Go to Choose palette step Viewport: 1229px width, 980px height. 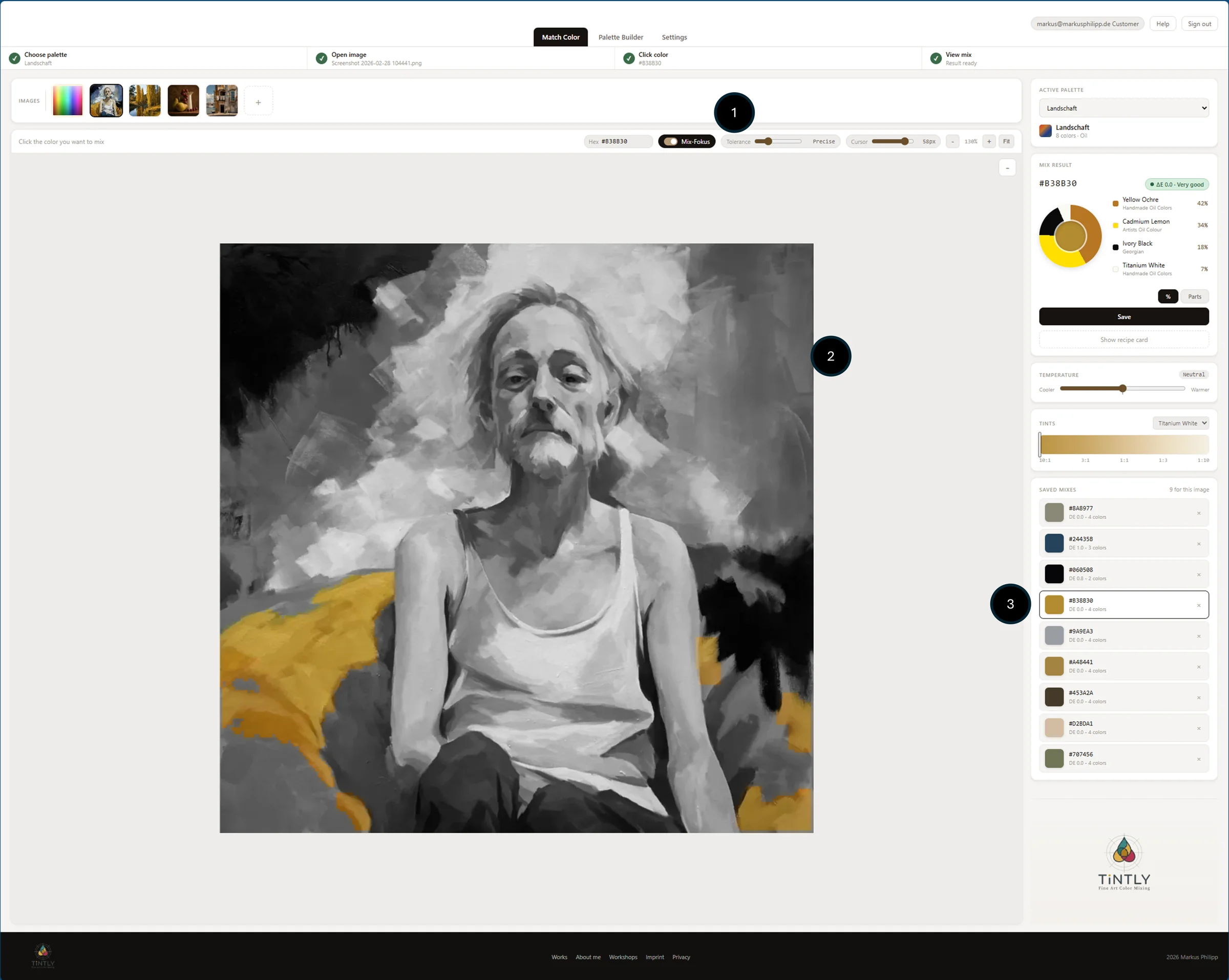pos(154,58)
